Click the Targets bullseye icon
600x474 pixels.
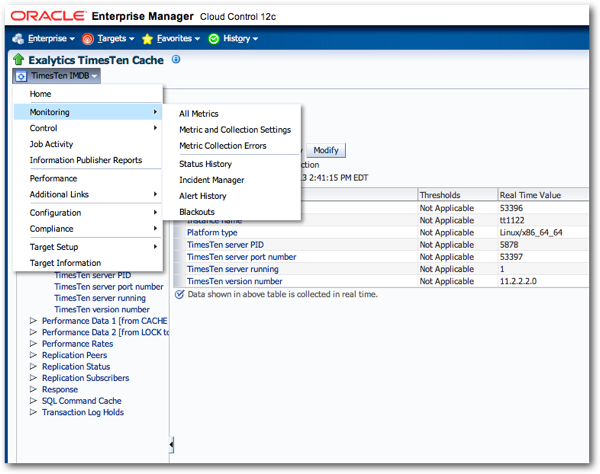(88, 39)
